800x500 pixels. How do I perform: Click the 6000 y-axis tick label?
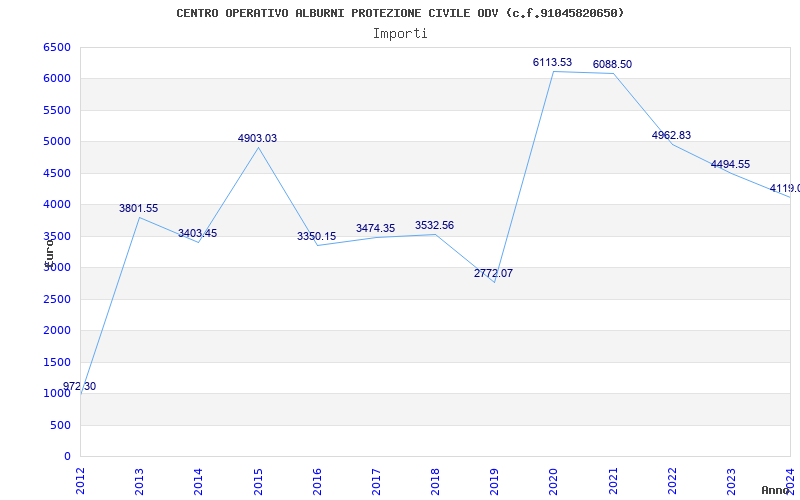tap(57, 79)
